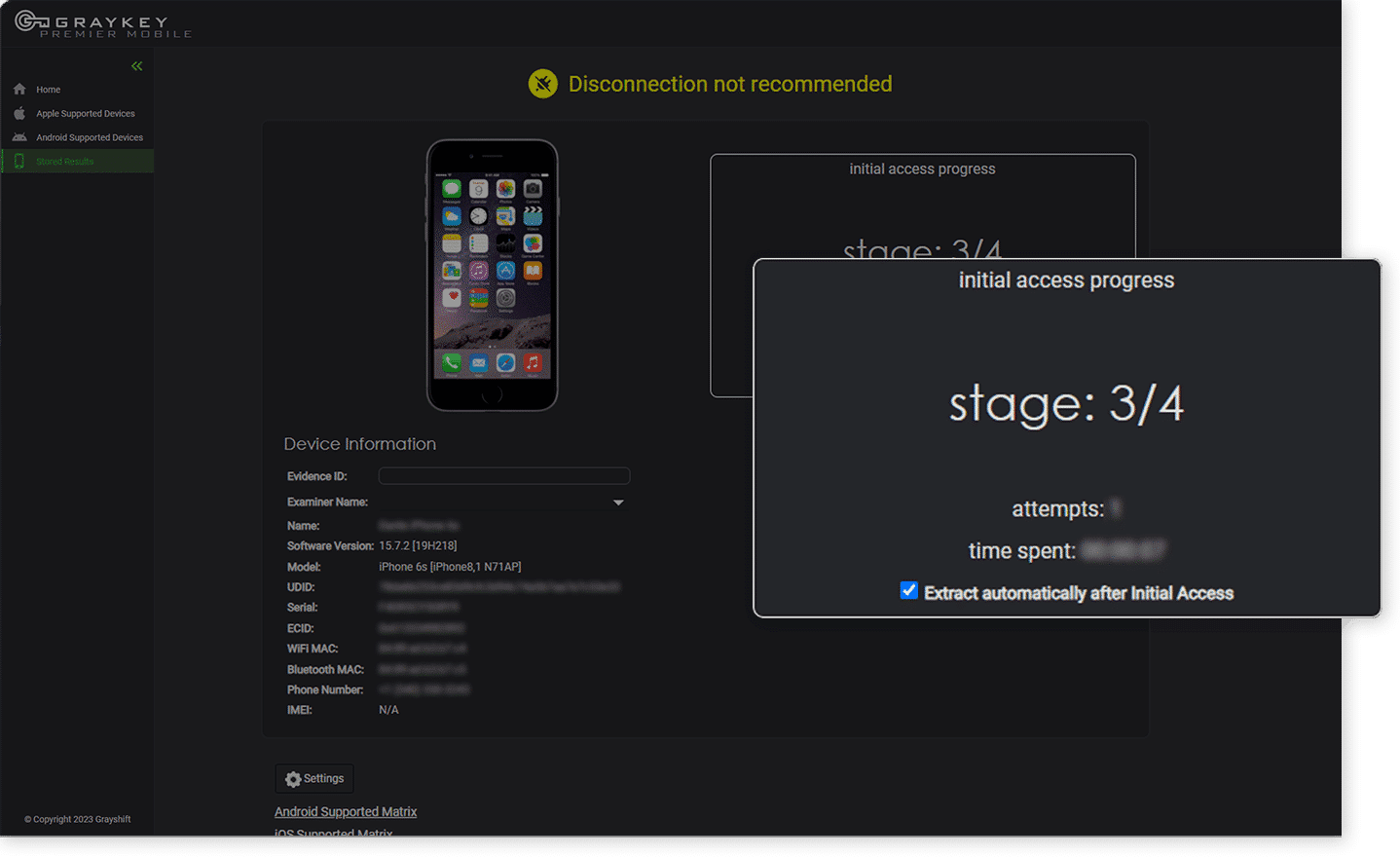
Task: Open Android Supported Devices page
Action: click(x=91, y=137)
